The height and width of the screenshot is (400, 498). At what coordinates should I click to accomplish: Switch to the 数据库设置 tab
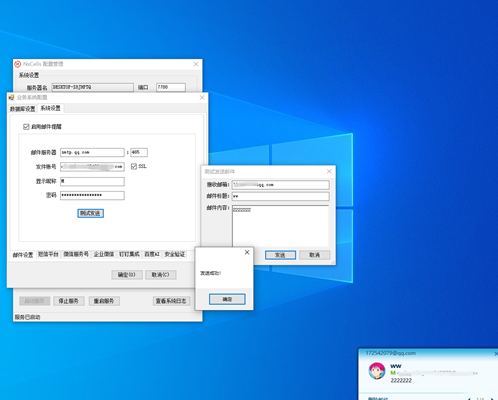(x=22, y=109)
